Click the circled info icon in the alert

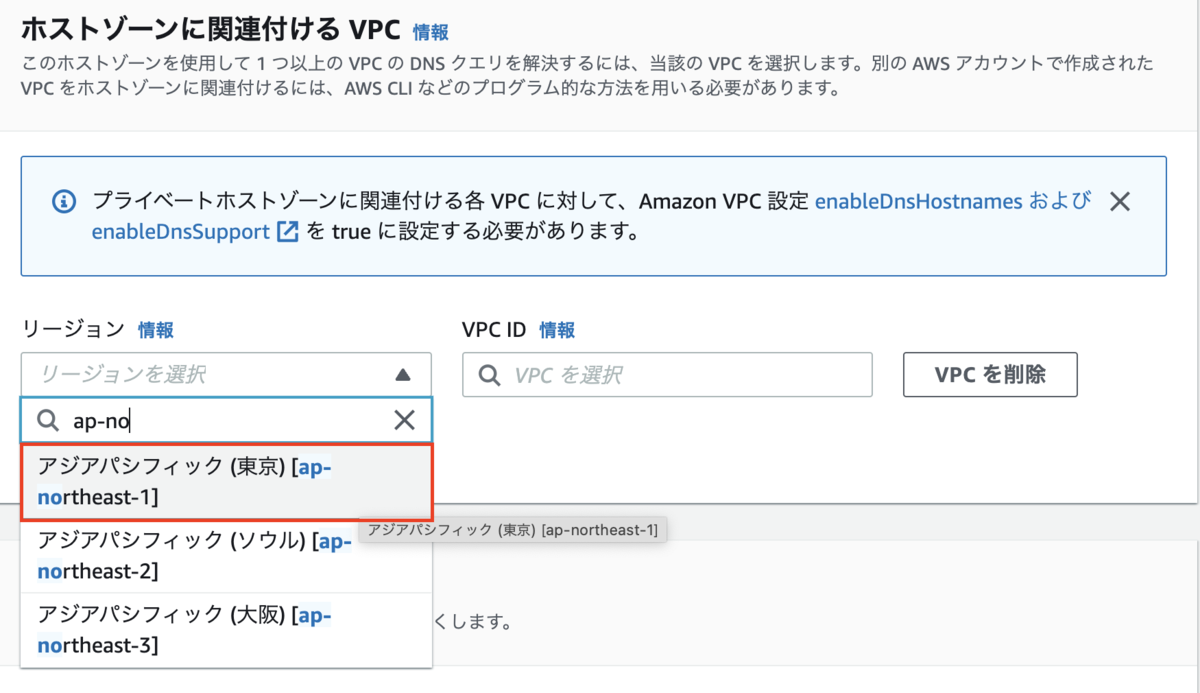[64, 201]
